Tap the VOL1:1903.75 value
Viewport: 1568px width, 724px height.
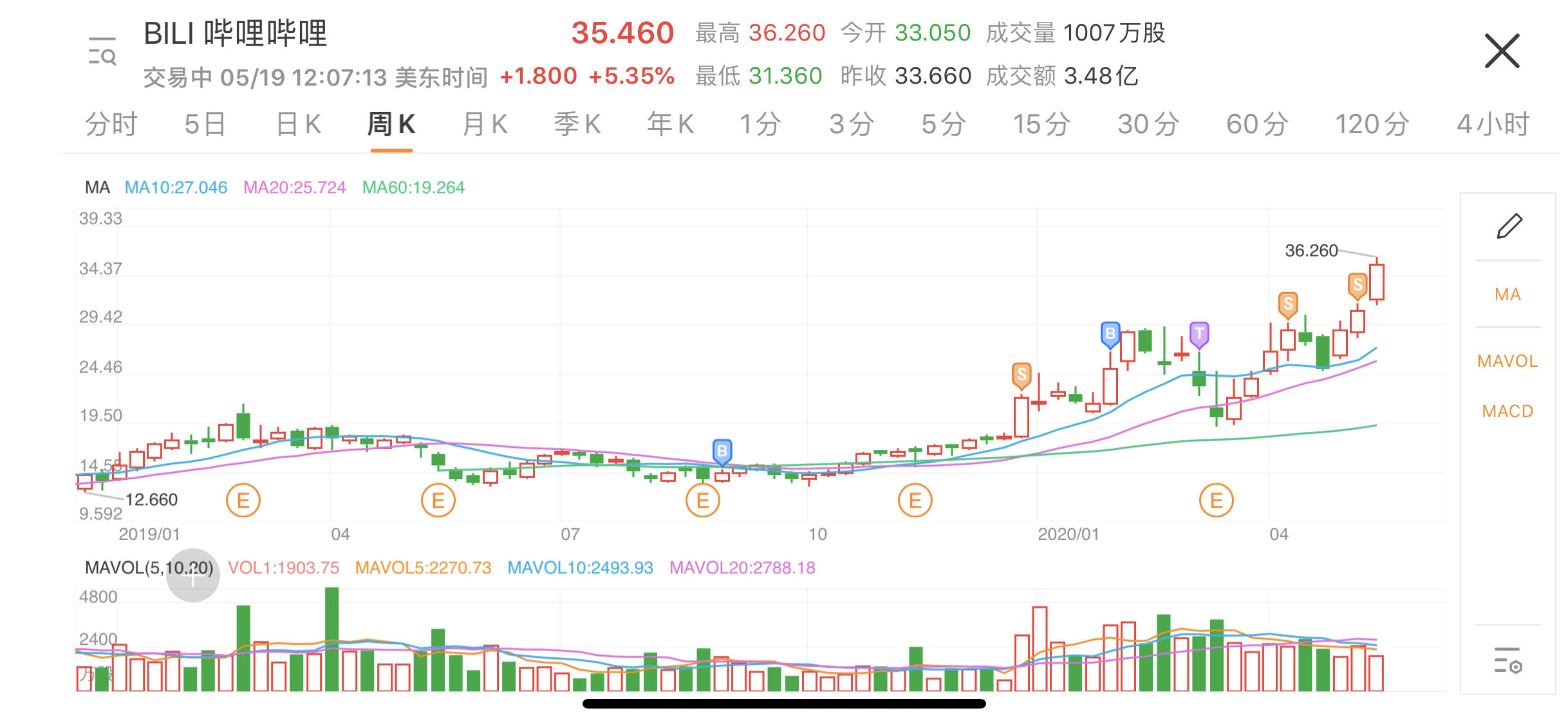click(x=284, y=568)
